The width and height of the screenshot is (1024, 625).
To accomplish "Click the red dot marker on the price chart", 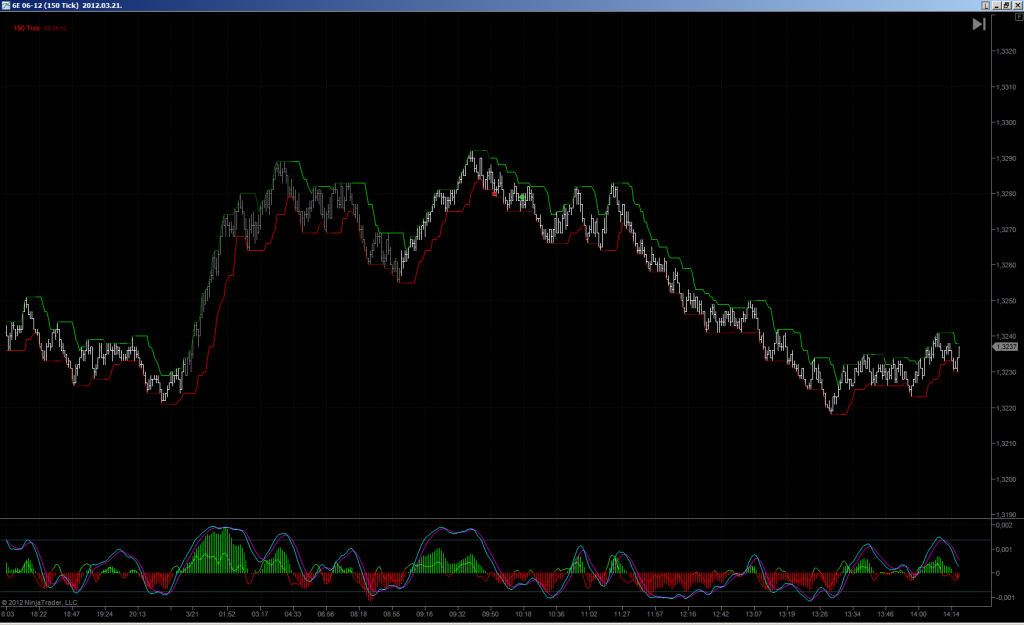I will [x=494, y=194].
